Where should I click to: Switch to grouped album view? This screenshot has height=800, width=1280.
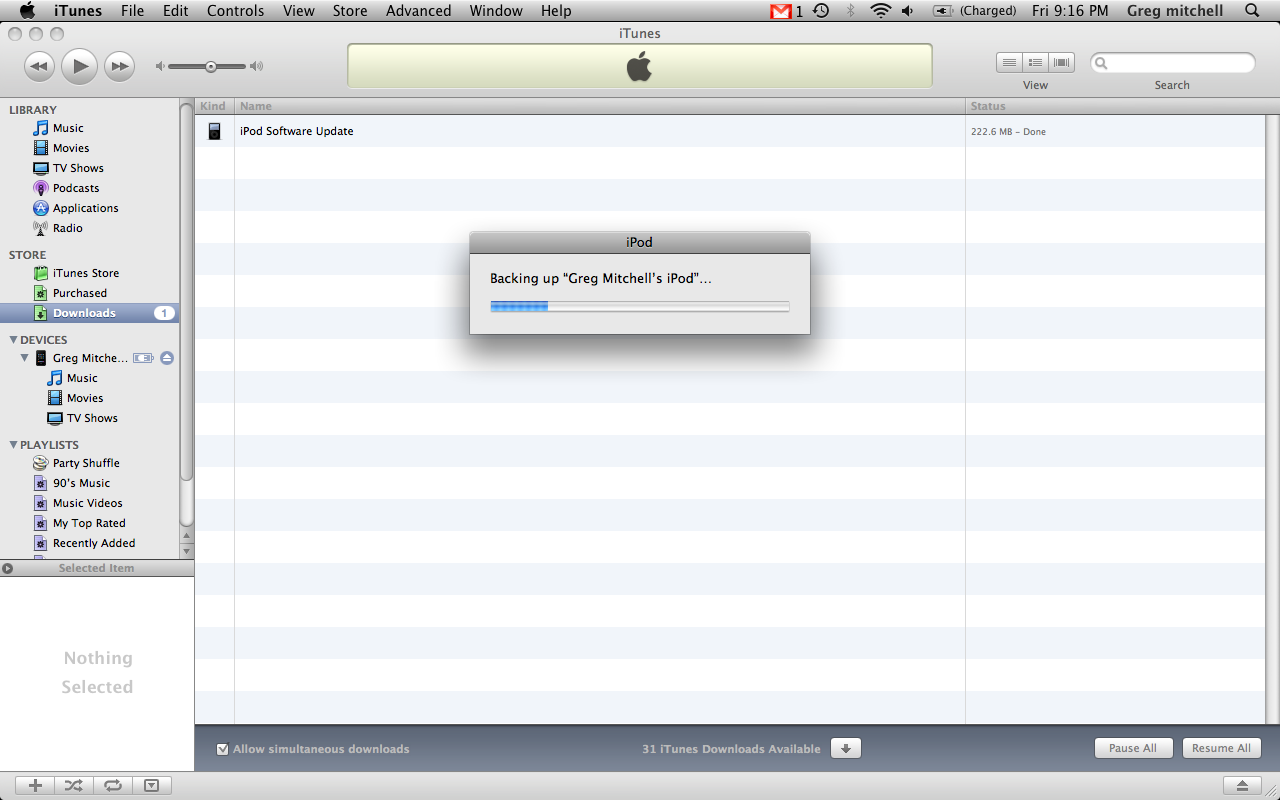pos(1035,62)
